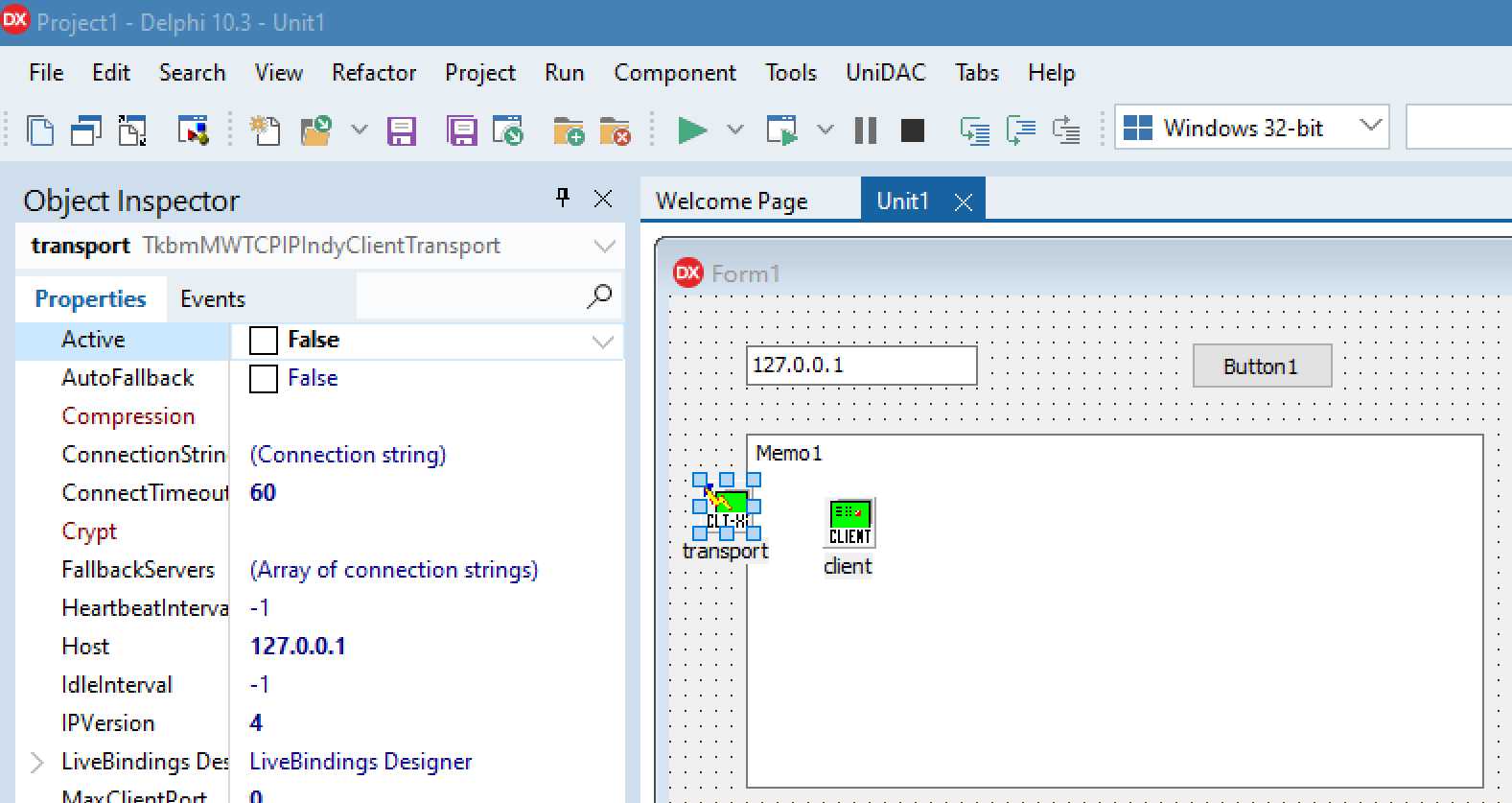Image resolution: width=1512 pixels, height=803 pixels.
Task: Click the Save All toolbar icon
Action: click(462, 130)
